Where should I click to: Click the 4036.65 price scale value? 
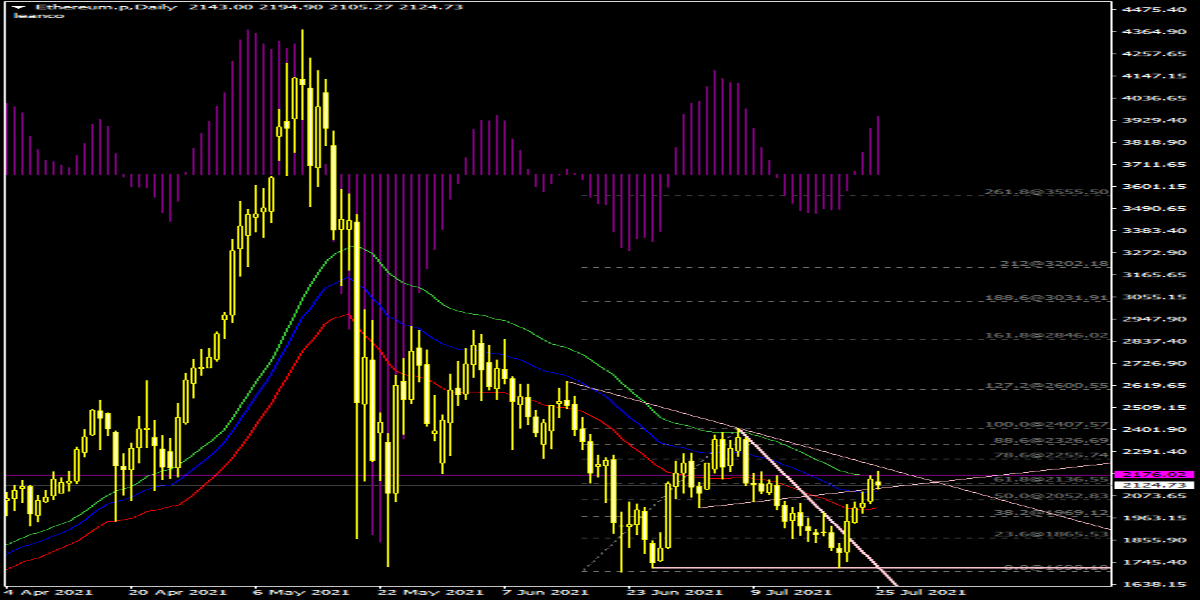(x=1154, y=98)
